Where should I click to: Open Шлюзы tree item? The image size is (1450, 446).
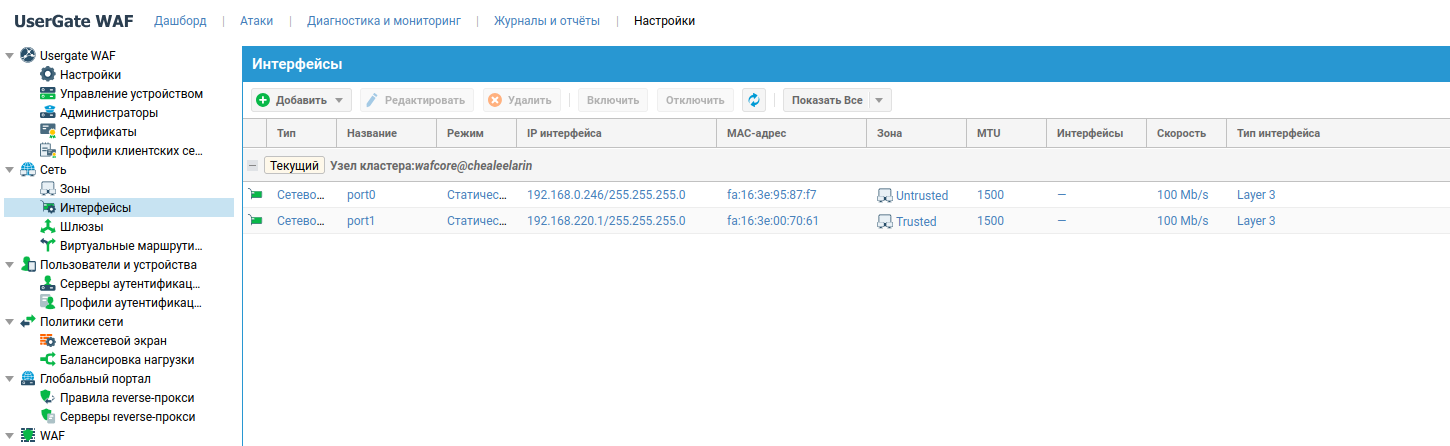coord(82,226)
